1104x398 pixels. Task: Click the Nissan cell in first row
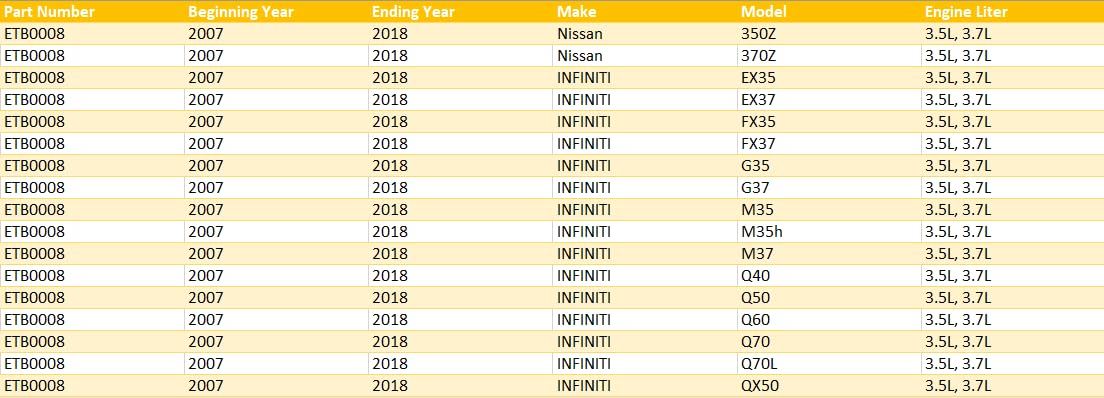[645, 34]
